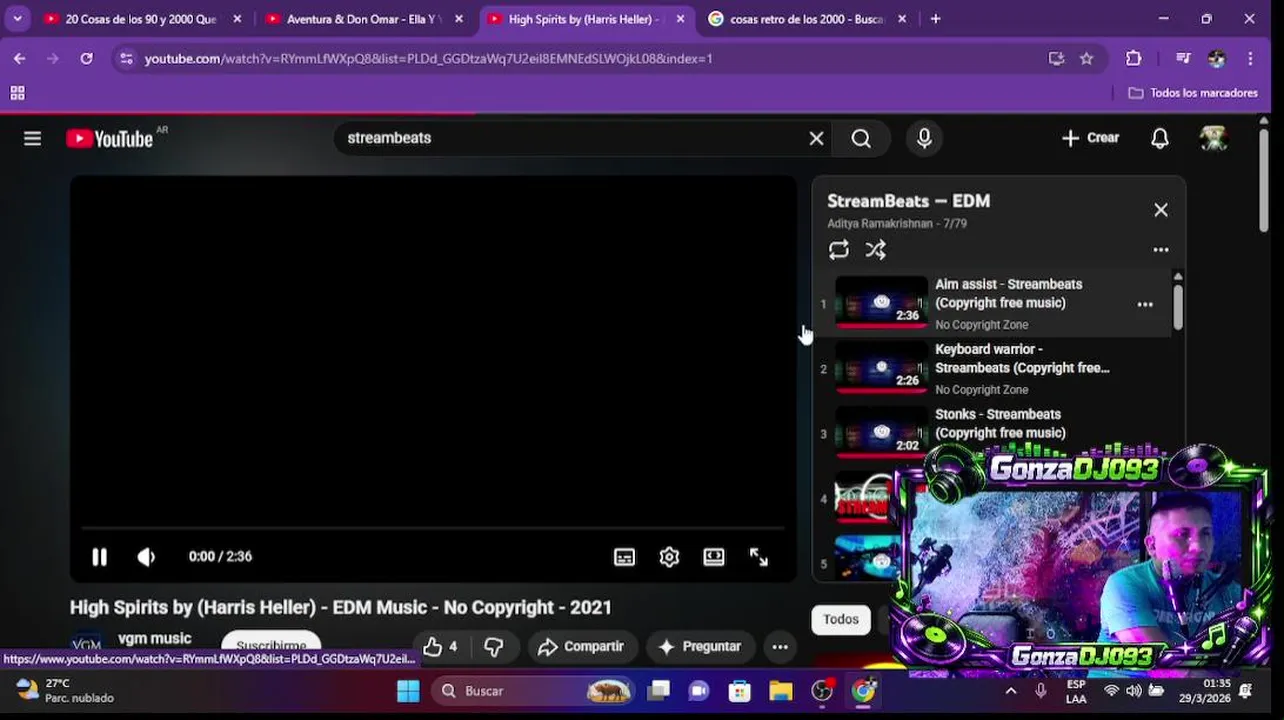Screen dimensions: 1284x720
Task: View site information icon in address bar
Action: (126, 59)
